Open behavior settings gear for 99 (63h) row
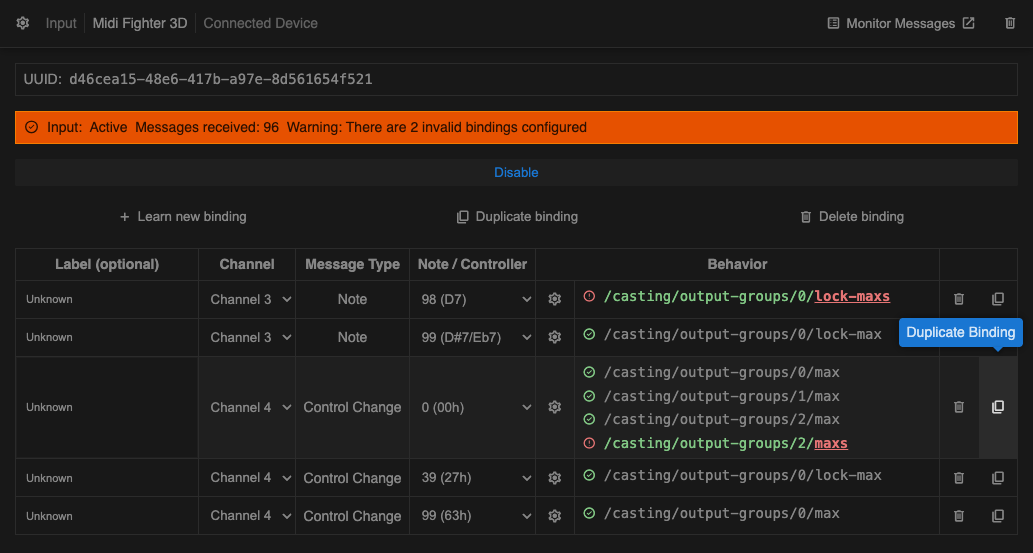 coord(555,515)
